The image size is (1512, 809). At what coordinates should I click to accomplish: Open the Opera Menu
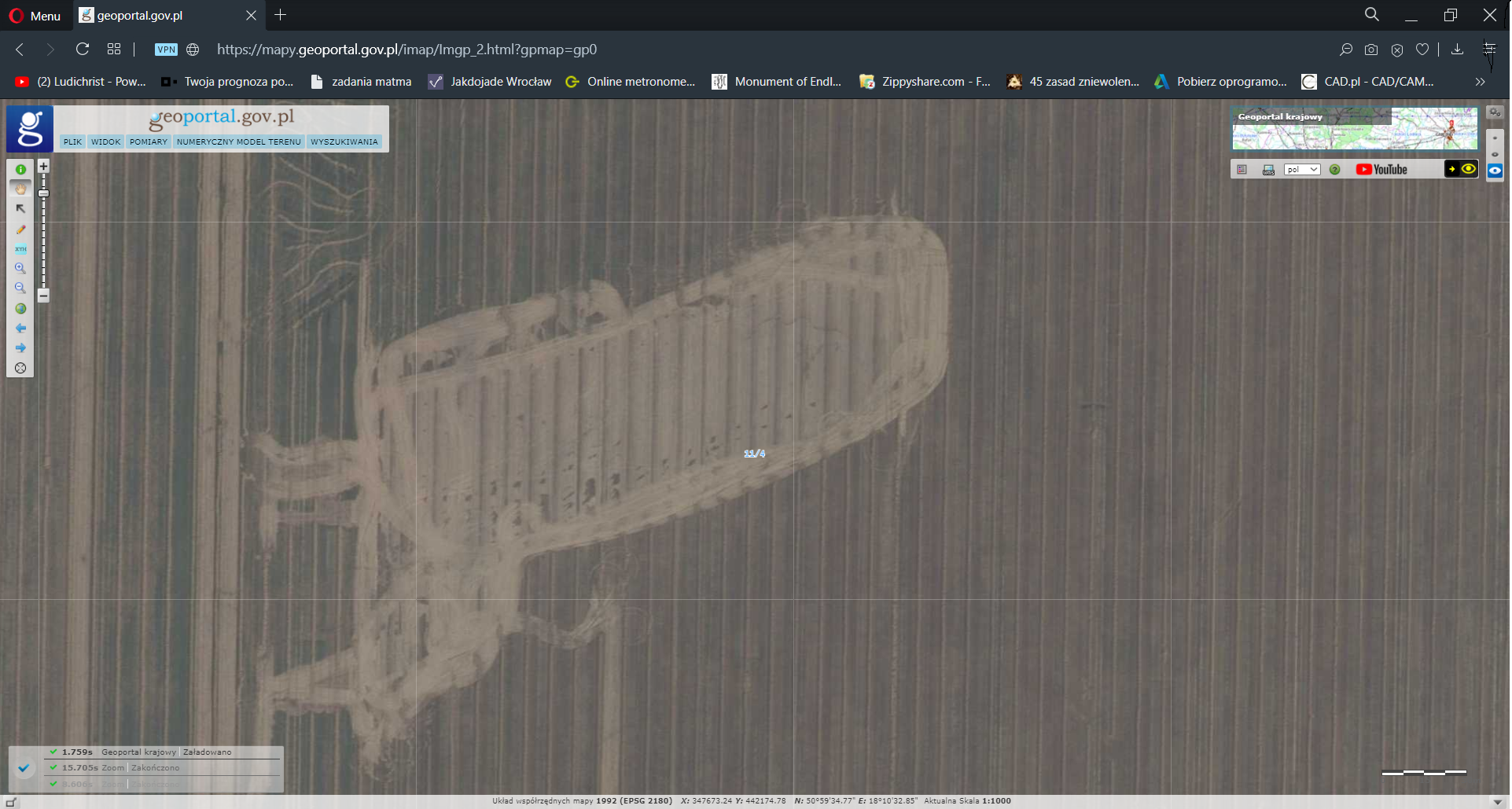pyautogui.click(x=35, y=16)
